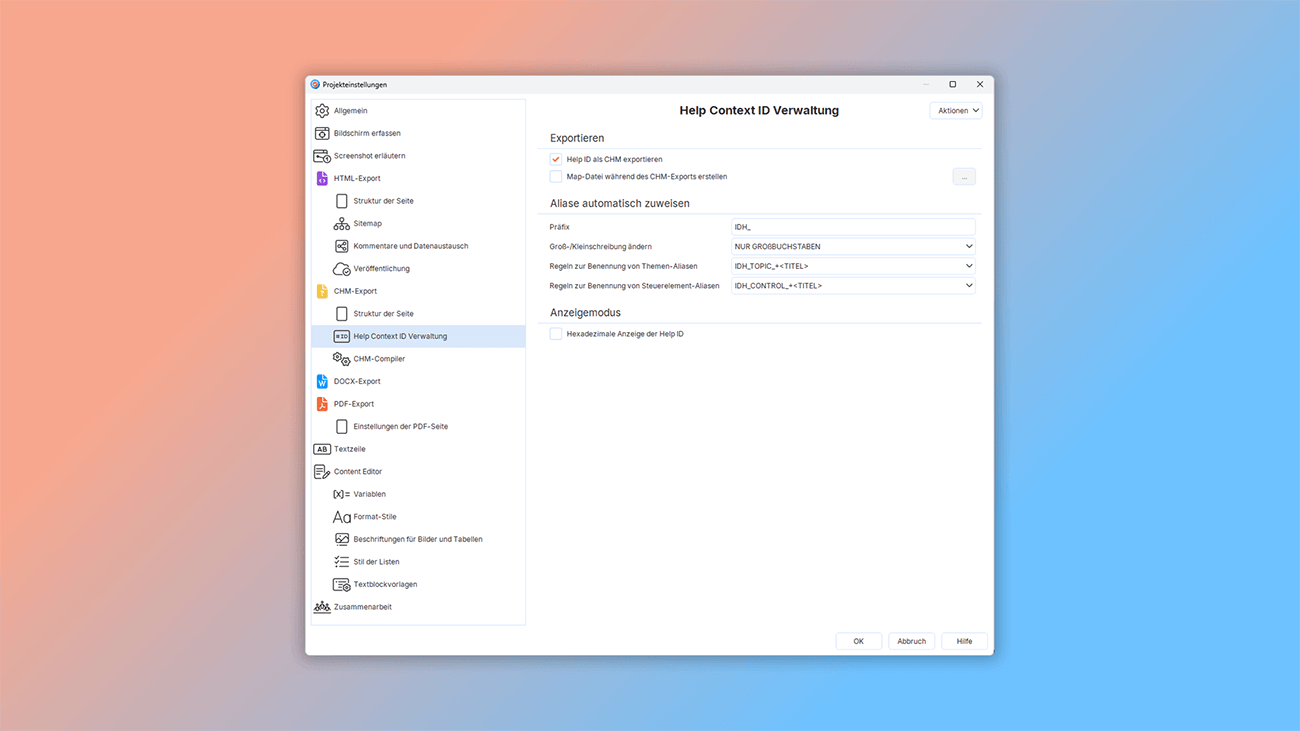
Task: Click into the Präfix text field
Action: (x=852, y=227)
